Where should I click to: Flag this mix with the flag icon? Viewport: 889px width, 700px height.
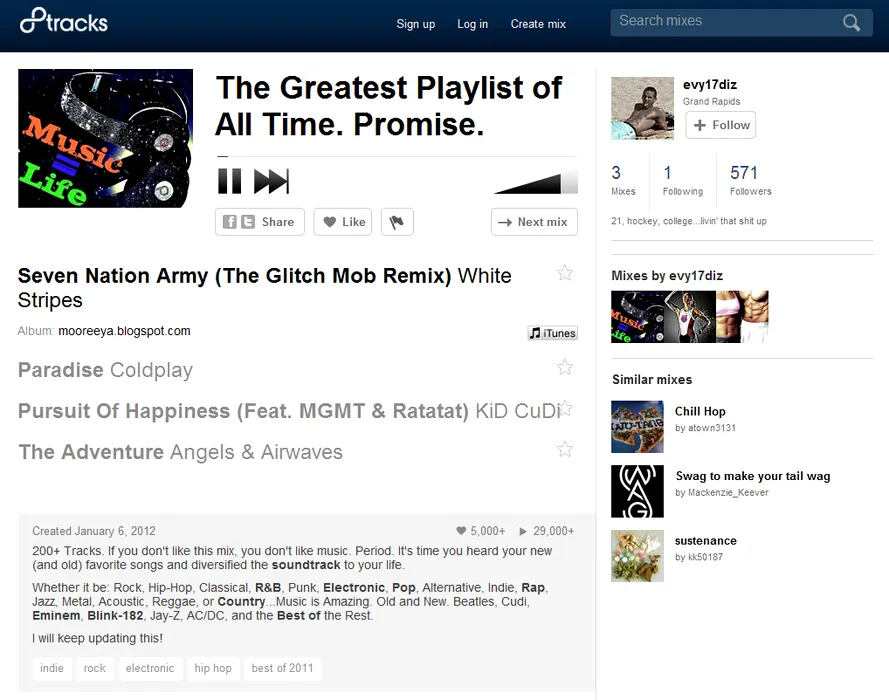(397, 222)
